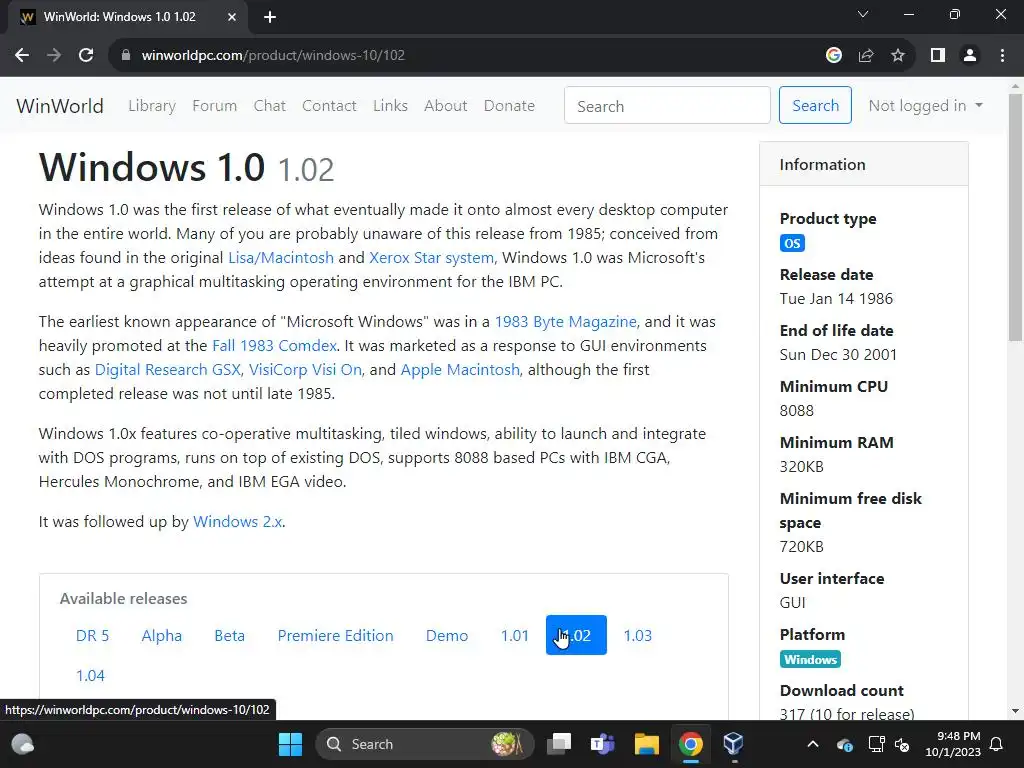This screenshot has height=768, width=1024.
Task: Open the About nav link
Action: pyautogui.click(x=445, y=106)
